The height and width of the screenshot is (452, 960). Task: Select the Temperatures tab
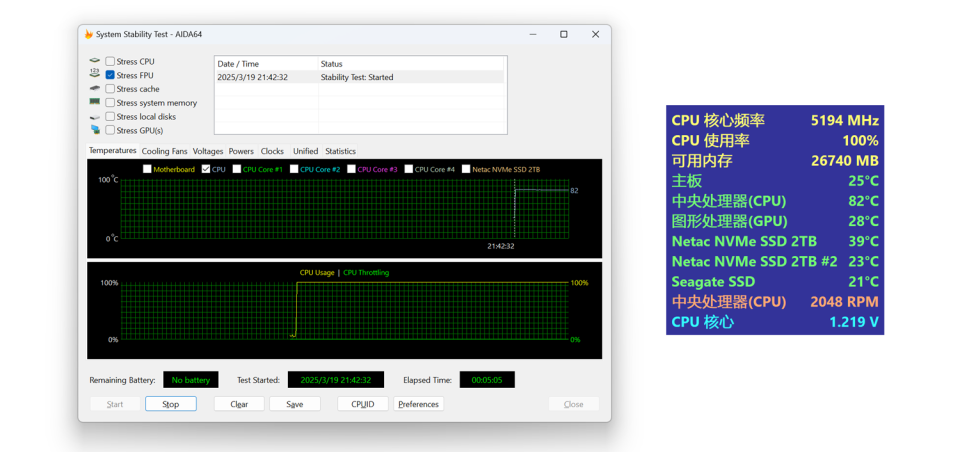113,151
